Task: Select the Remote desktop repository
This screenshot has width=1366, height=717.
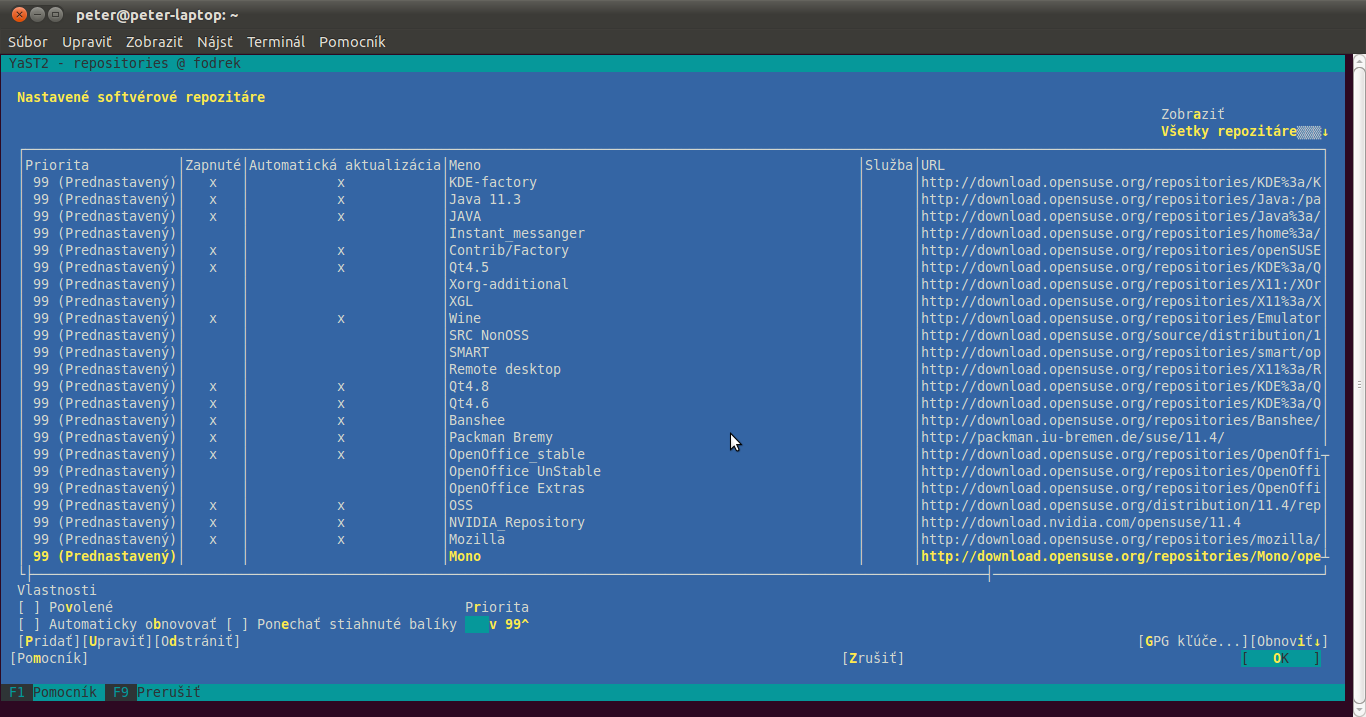Action: coord(505,369)
